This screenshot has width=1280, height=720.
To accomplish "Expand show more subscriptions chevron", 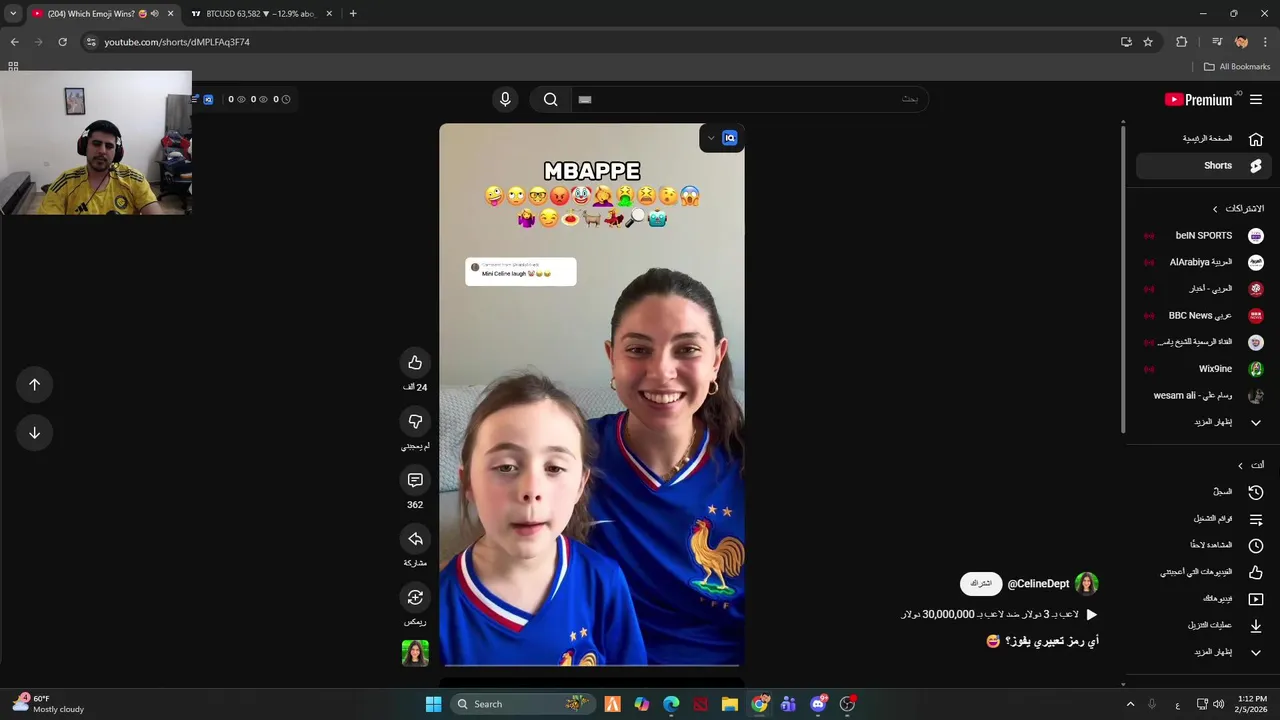I will pyautogui.click(x=1256, y=422).
